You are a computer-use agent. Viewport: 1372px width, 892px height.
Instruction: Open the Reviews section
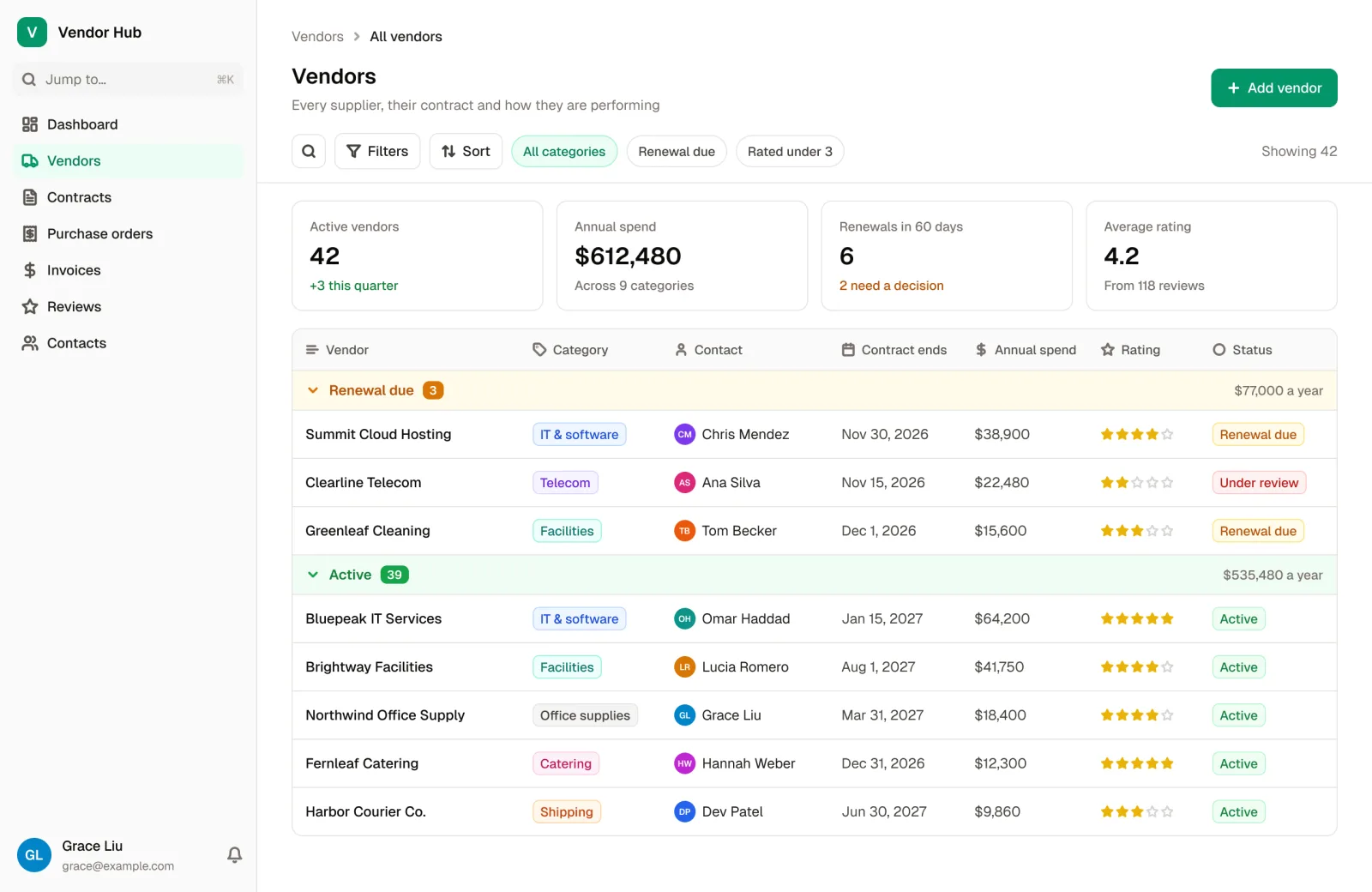[129, 307]
